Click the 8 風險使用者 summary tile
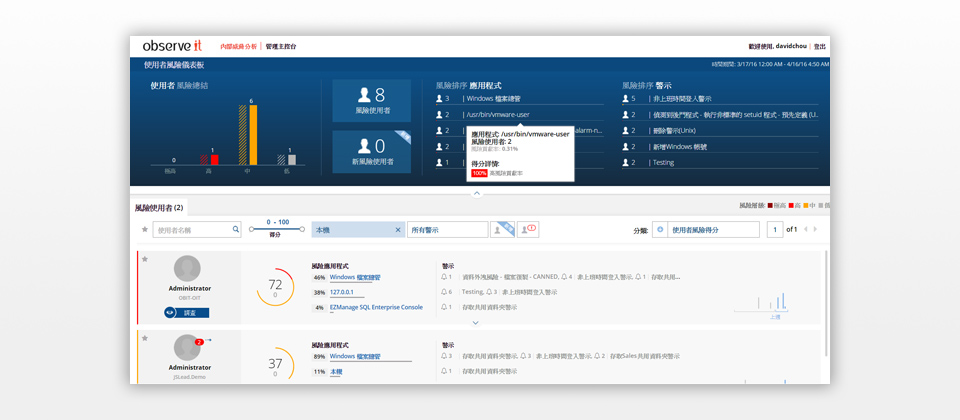Image resolution: width=960 pixels, height=420 pixels. pos(371,101)
